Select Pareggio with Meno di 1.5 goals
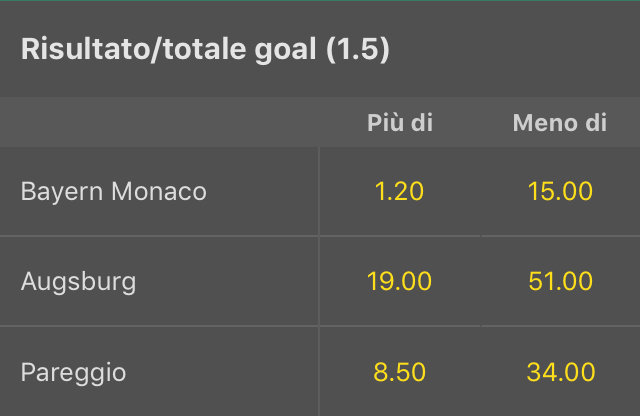640x416 pixels. [560, 373]
